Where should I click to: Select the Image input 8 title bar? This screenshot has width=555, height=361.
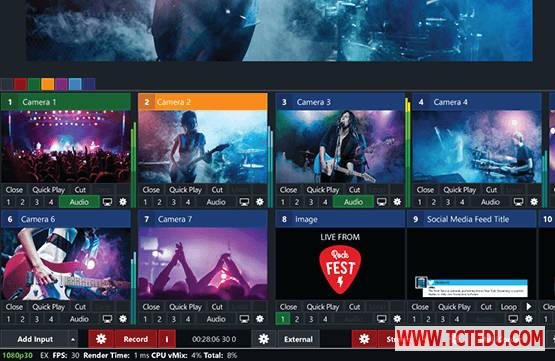pos(340,219)
